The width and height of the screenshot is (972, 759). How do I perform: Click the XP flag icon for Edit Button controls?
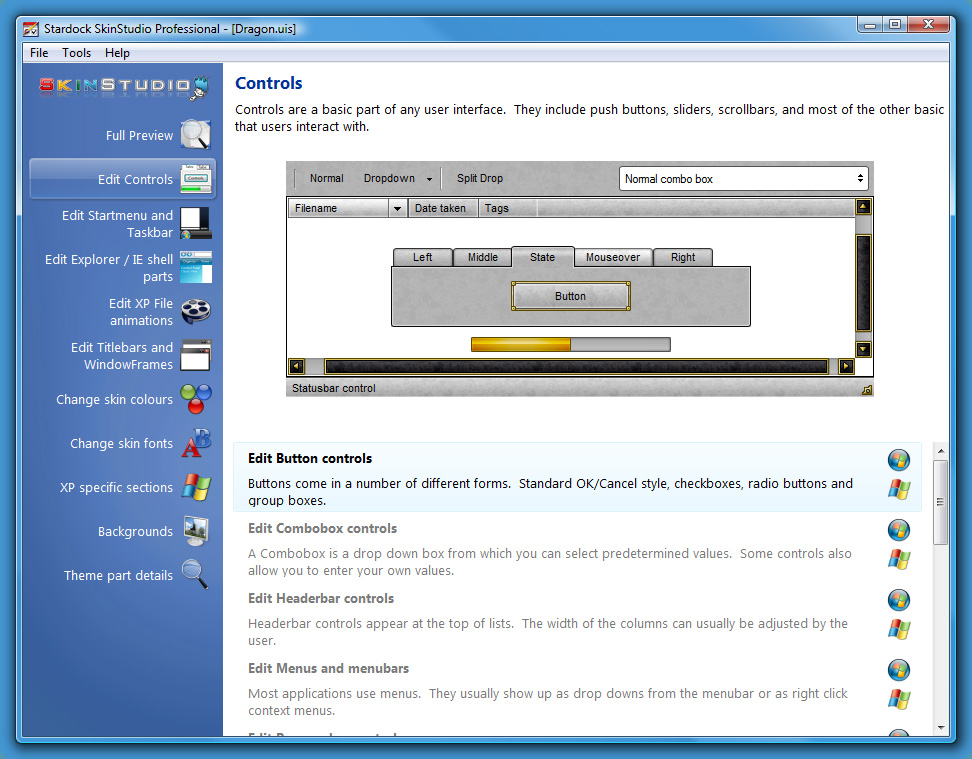[899, 489]
